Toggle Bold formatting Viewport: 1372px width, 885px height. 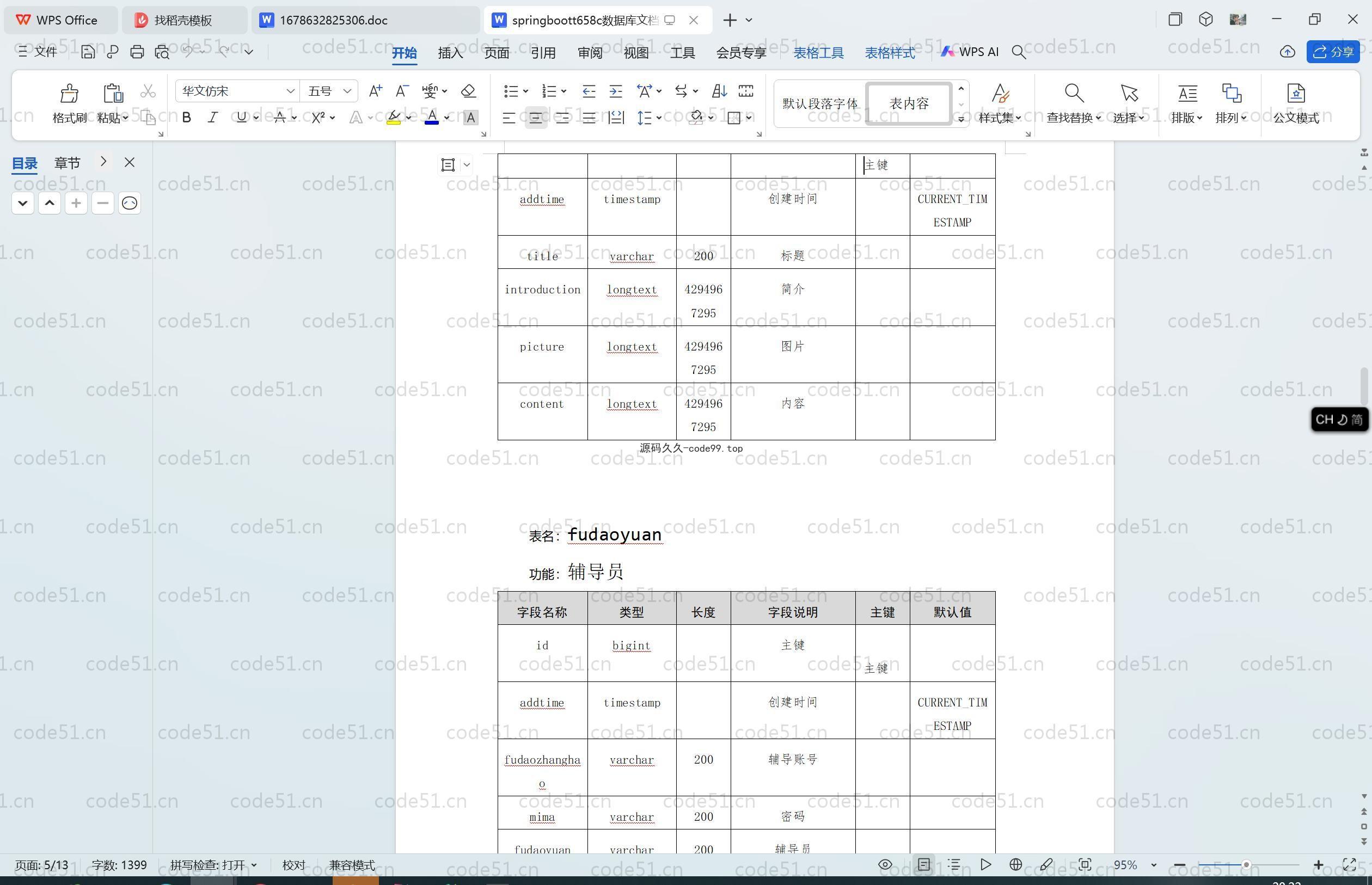(x=186, y=118)
